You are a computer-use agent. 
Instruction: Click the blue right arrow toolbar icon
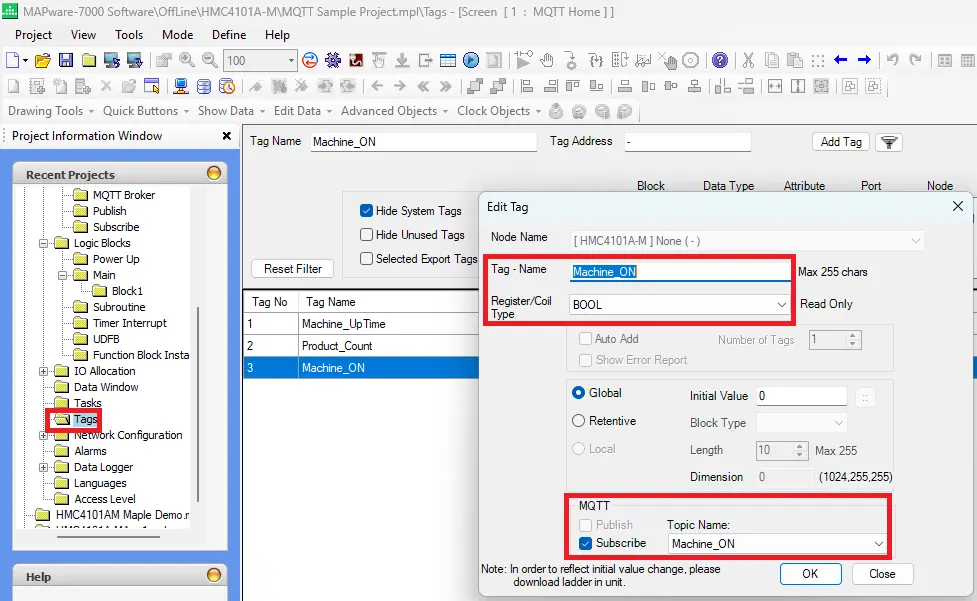click(864, 60)
